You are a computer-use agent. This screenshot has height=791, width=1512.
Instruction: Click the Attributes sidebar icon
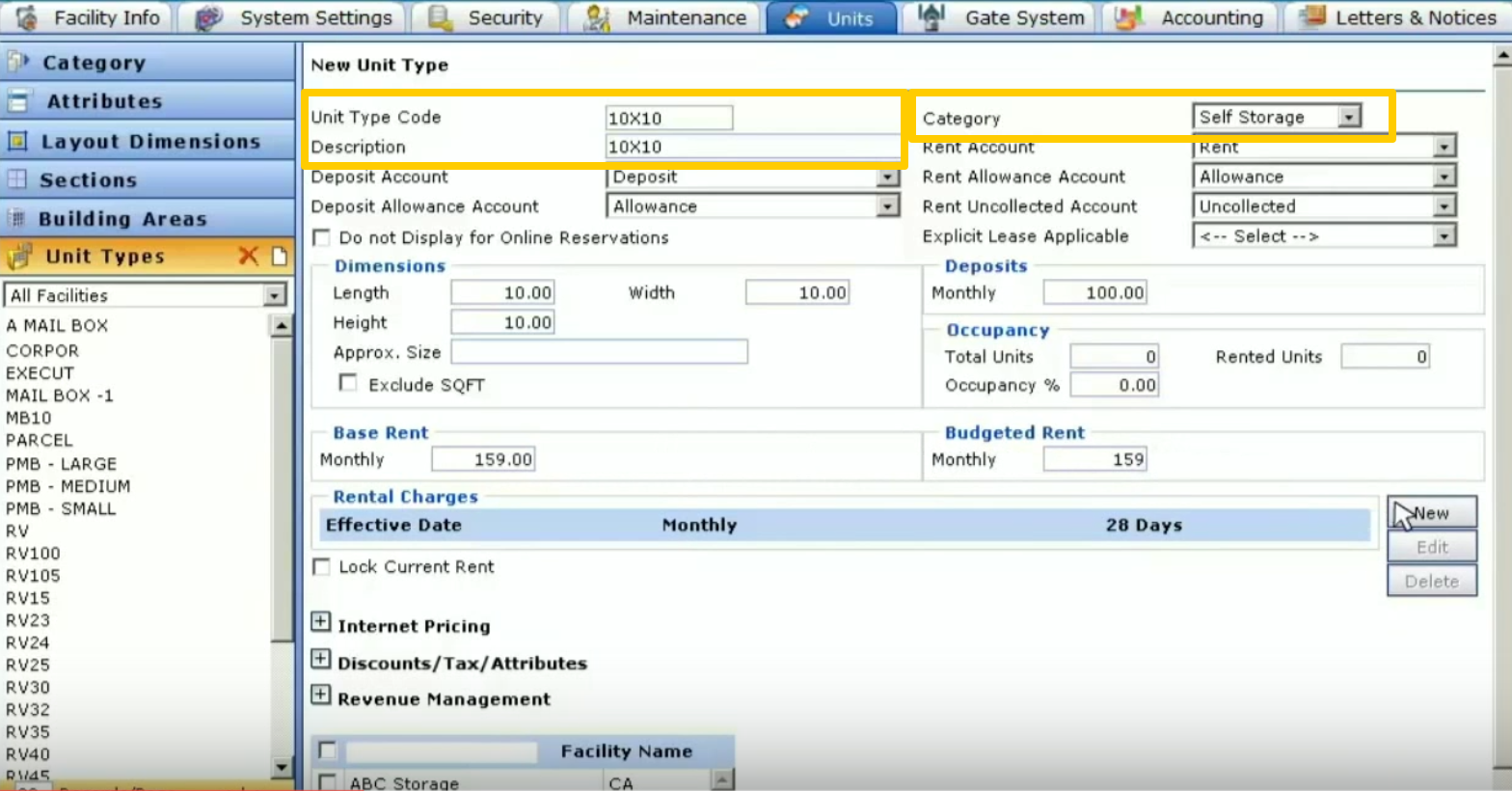click(17, 101)
